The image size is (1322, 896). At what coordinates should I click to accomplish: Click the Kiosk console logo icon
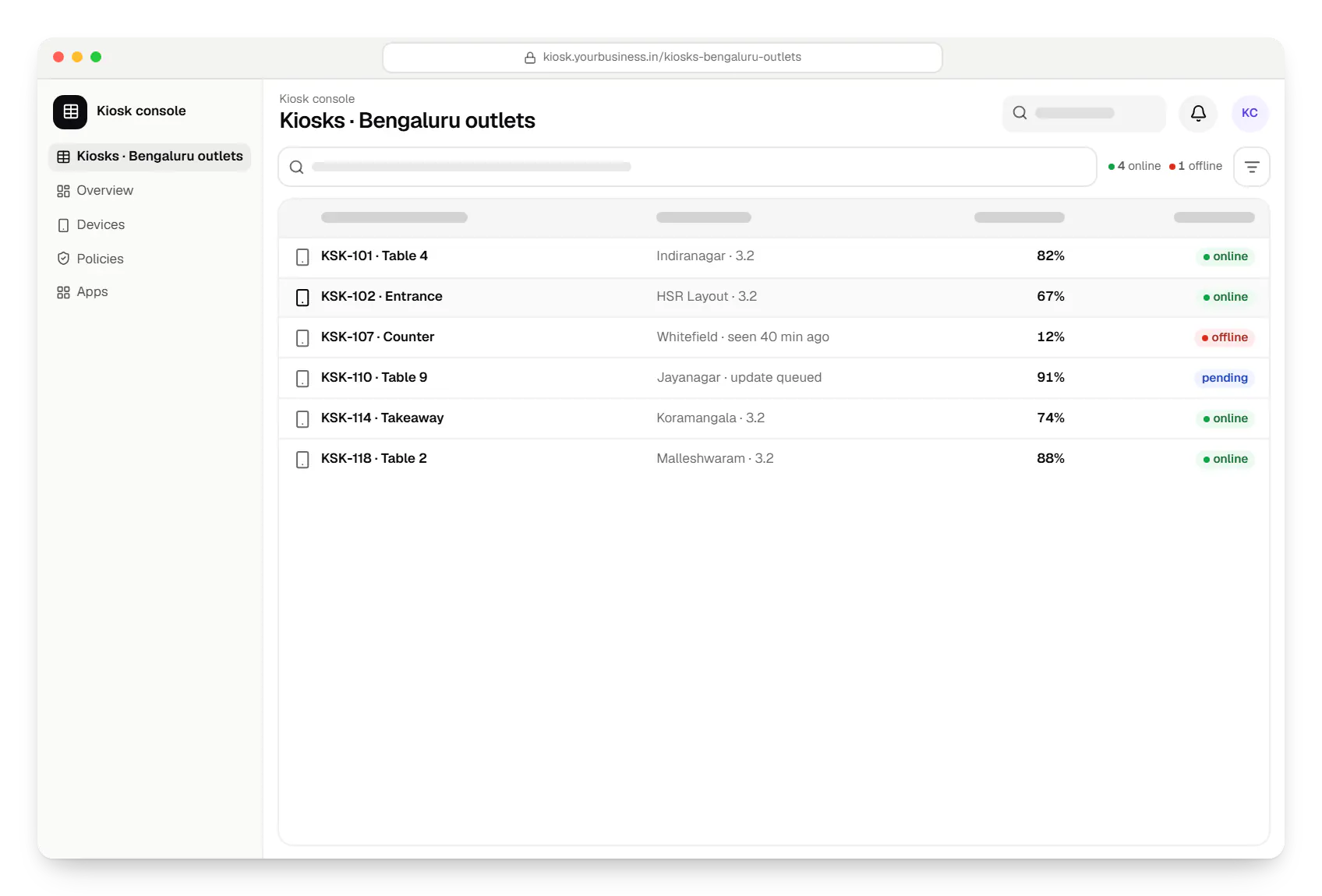(70, 111)
